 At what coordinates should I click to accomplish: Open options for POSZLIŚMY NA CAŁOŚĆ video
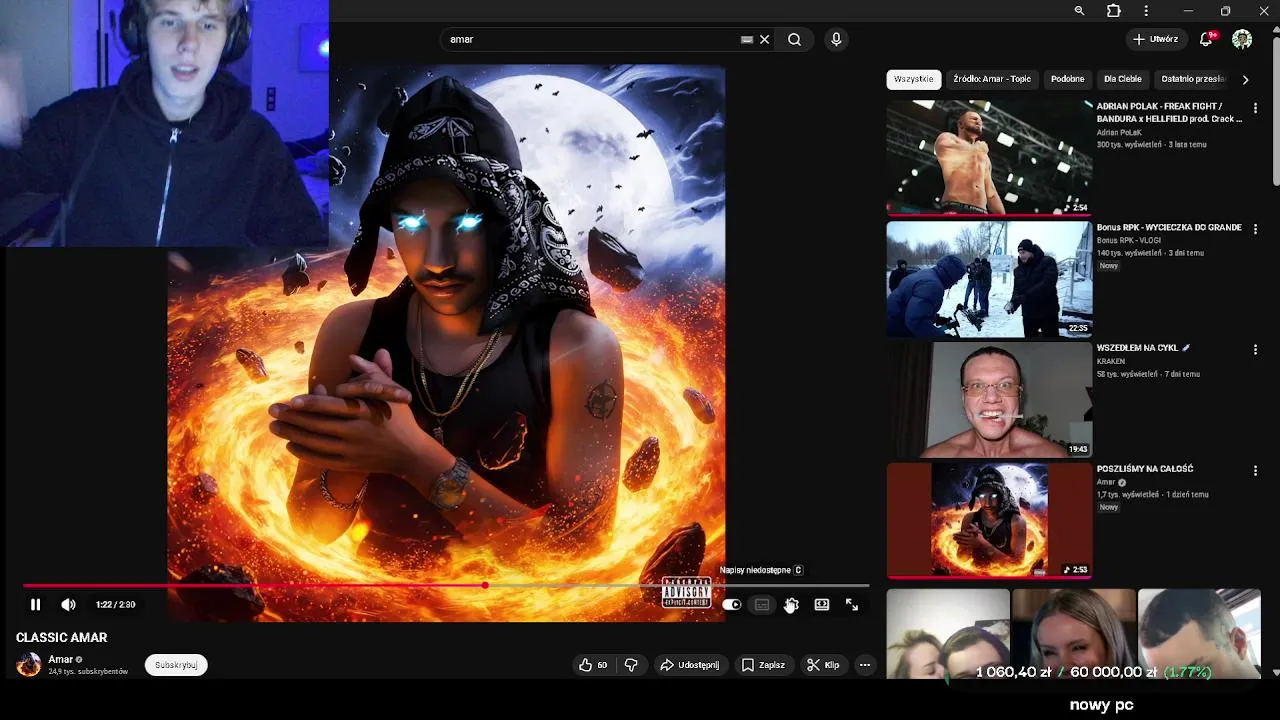[1256, 470]
